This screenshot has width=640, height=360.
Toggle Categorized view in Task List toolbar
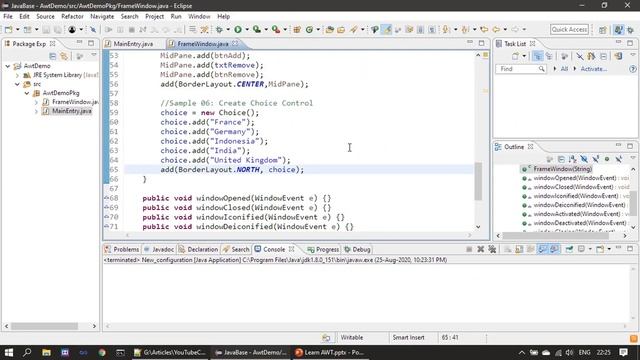point(538,56)
